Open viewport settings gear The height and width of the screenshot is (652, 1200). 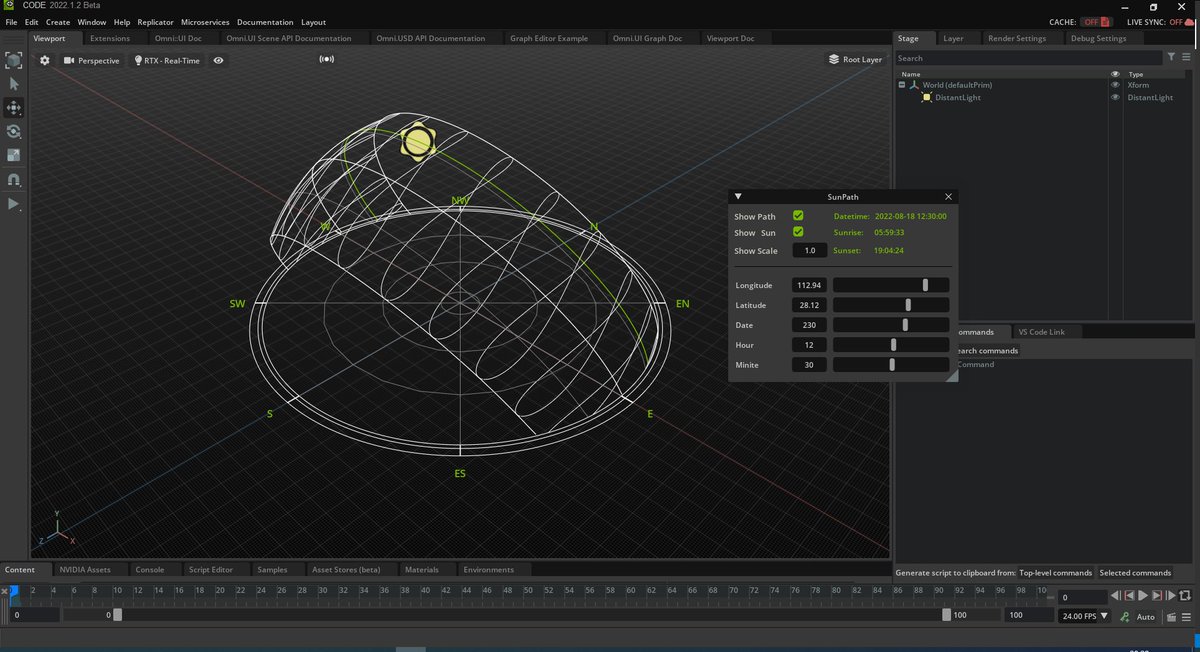tap(45, 60)
